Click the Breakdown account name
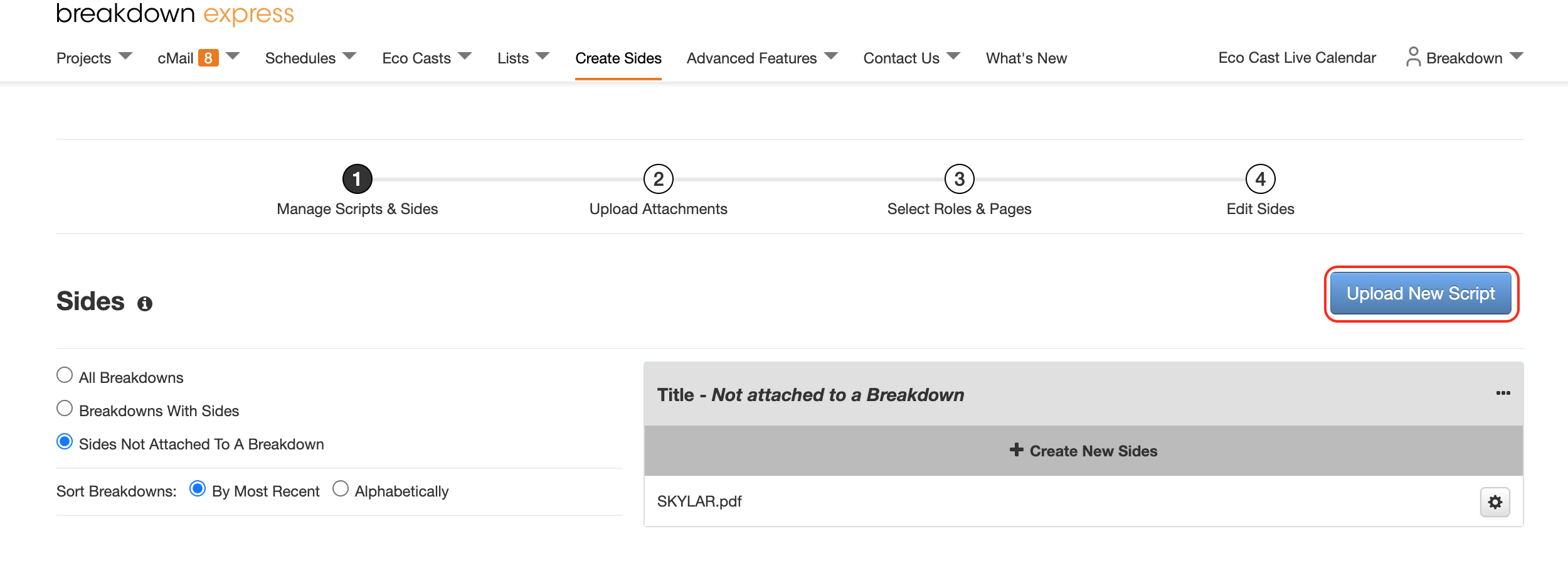Image resolution: width=1568 pixels, height=580 pixels. [x=1464, y=58]
